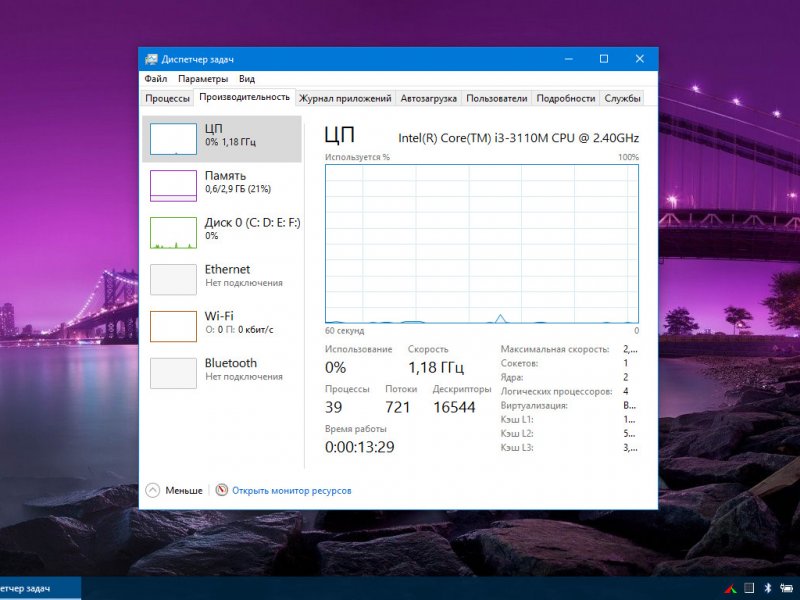Open the Wi-Fi performance view

tap(222, 327)
